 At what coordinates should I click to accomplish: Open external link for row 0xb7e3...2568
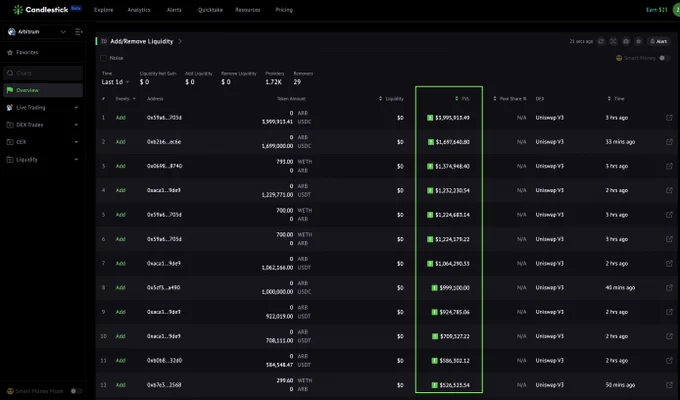[669, 385]
